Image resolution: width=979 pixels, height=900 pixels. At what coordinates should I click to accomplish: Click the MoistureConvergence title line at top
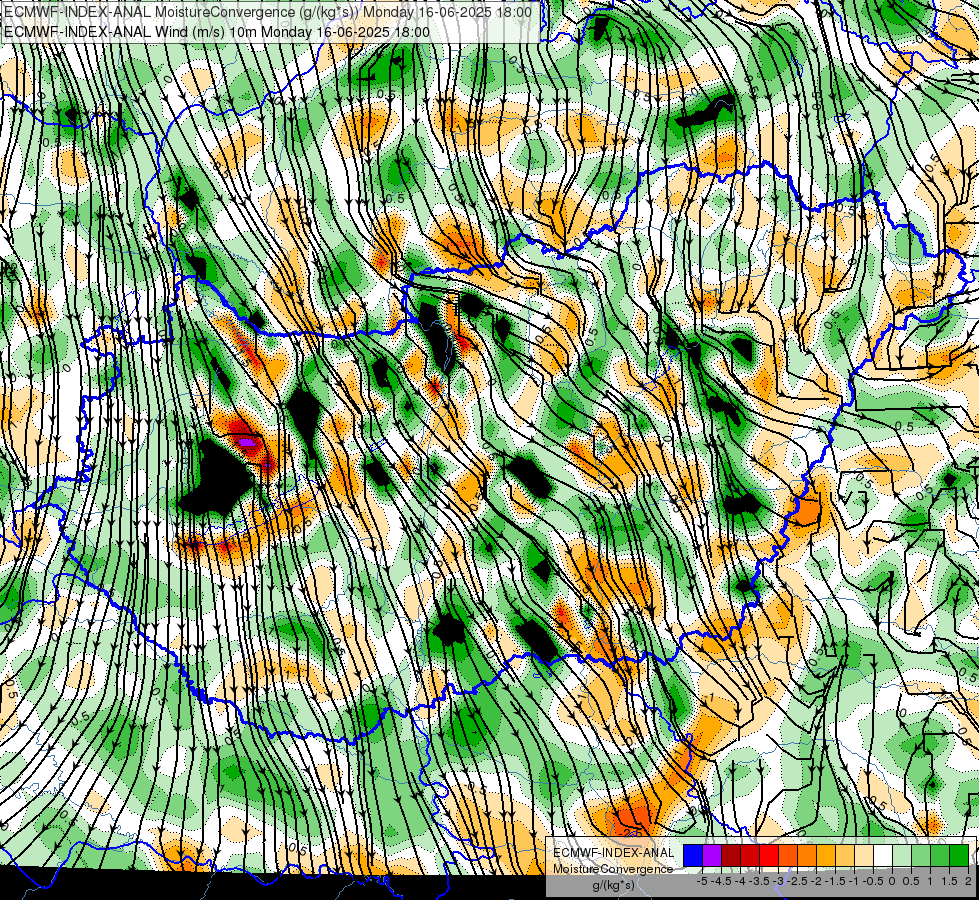click(x=268, y=12)
